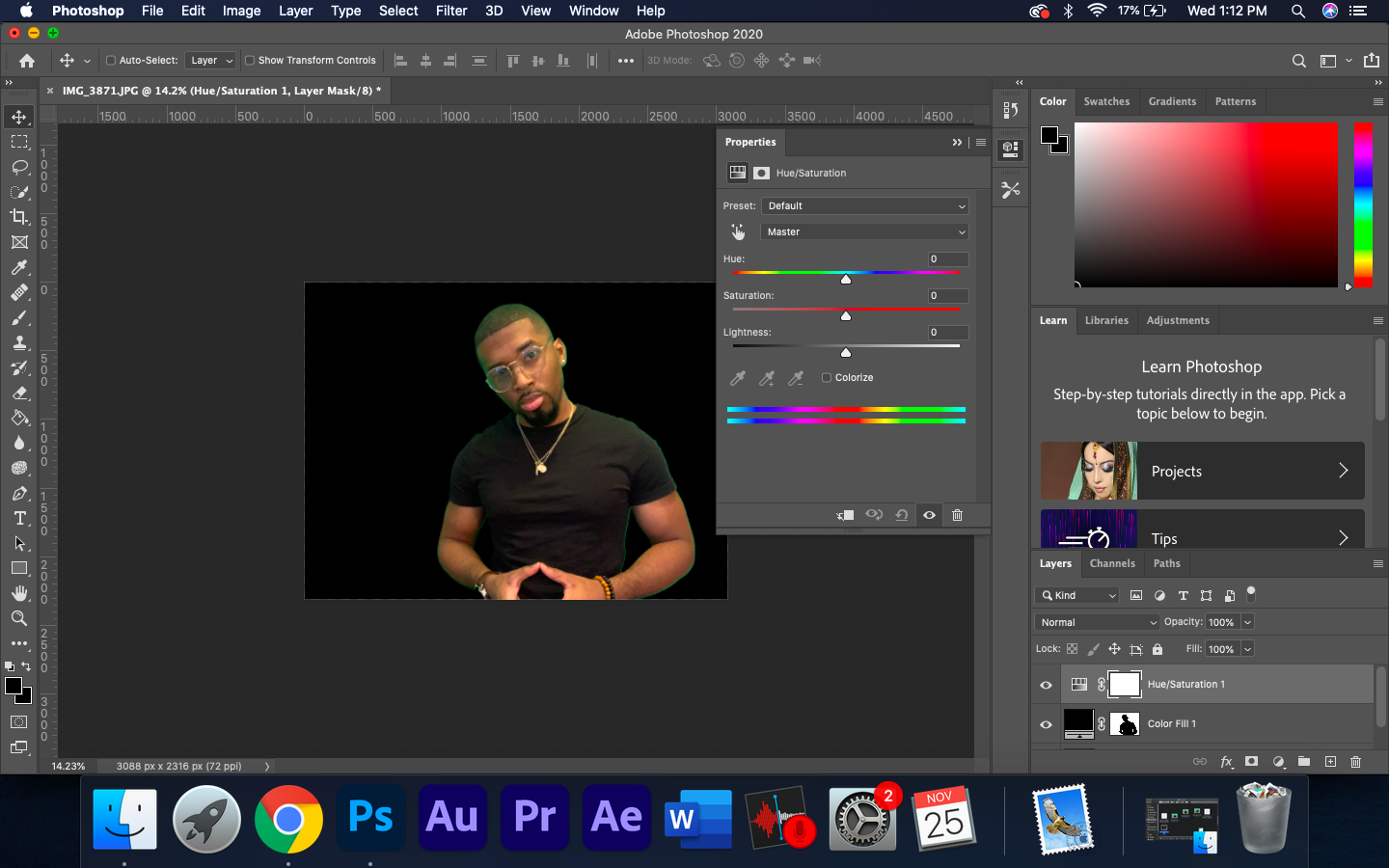Switch to the Channels tab
Image resolution: width=1389 pixels, height=868 pixels.
[x=1112, y=563]
